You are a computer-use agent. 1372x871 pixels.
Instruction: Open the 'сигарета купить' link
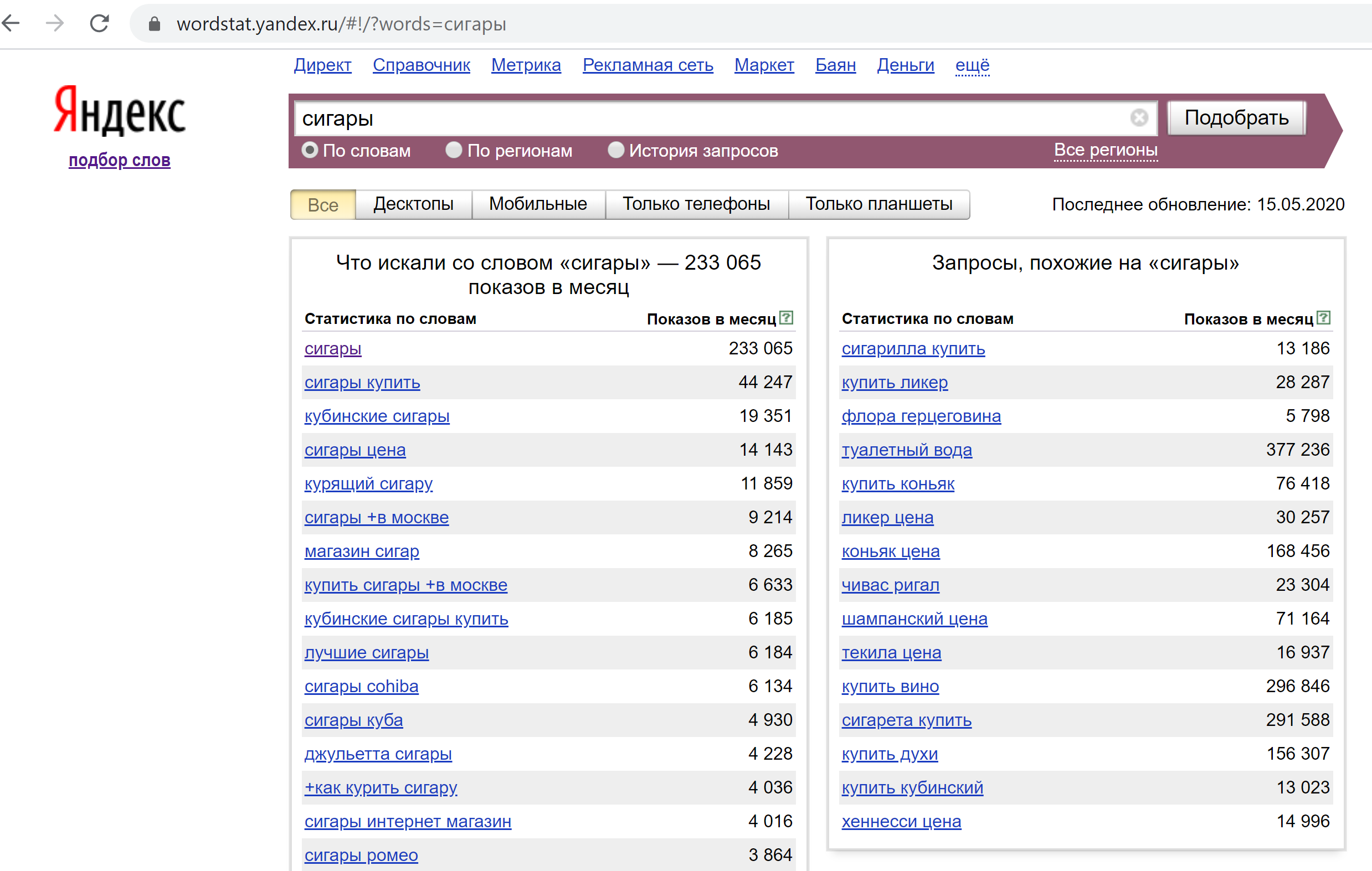click(x=907, y=720)
